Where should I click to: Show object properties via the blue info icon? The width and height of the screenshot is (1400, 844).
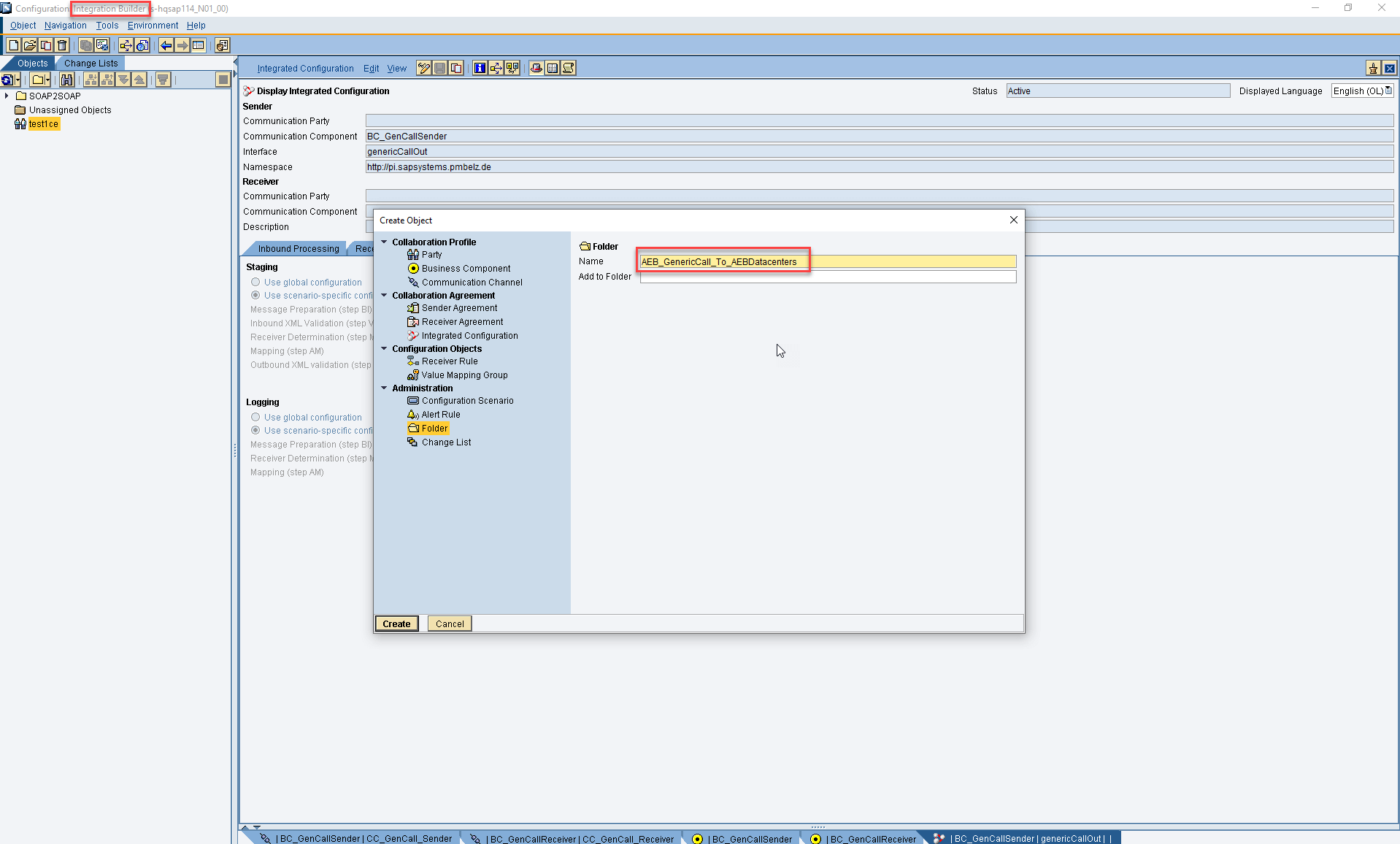480,68
